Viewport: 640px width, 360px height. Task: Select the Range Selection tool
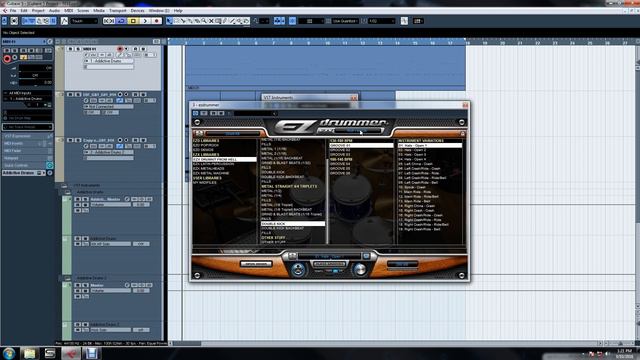pyautogui.click(x=176, y=21)
